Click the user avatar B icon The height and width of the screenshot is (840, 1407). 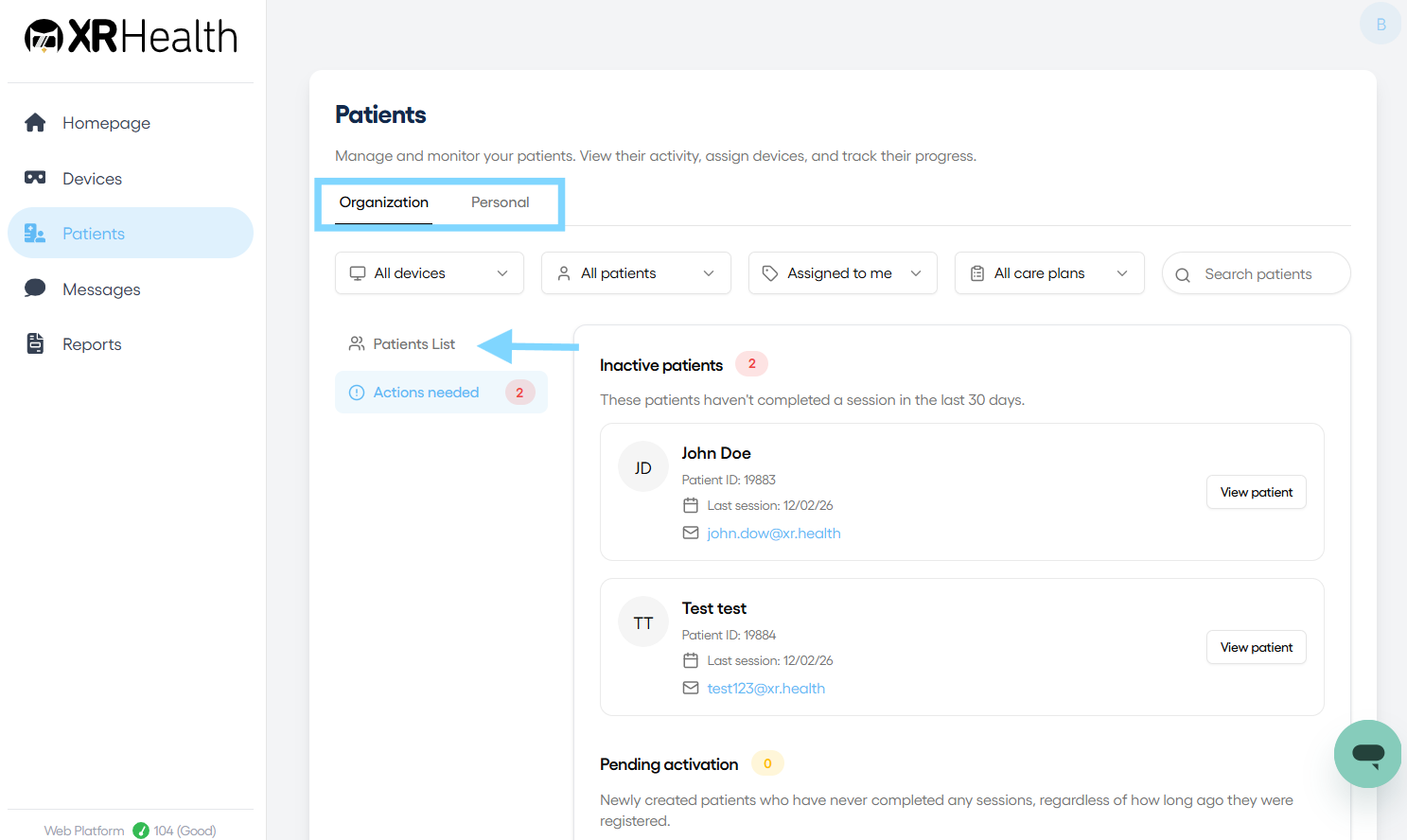(1381, 25)
